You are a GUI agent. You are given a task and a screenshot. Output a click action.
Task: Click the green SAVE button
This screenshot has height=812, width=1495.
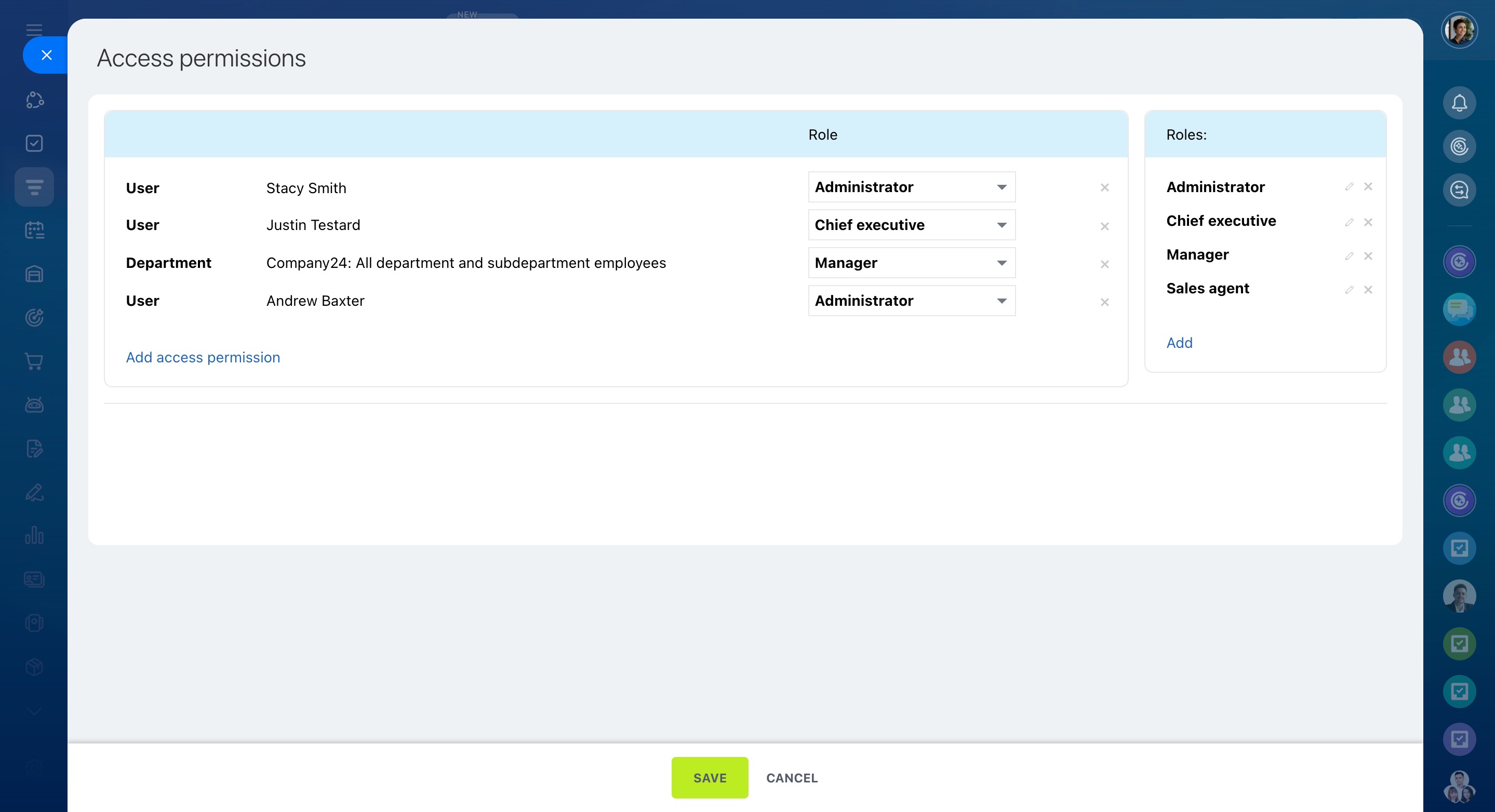710,778
